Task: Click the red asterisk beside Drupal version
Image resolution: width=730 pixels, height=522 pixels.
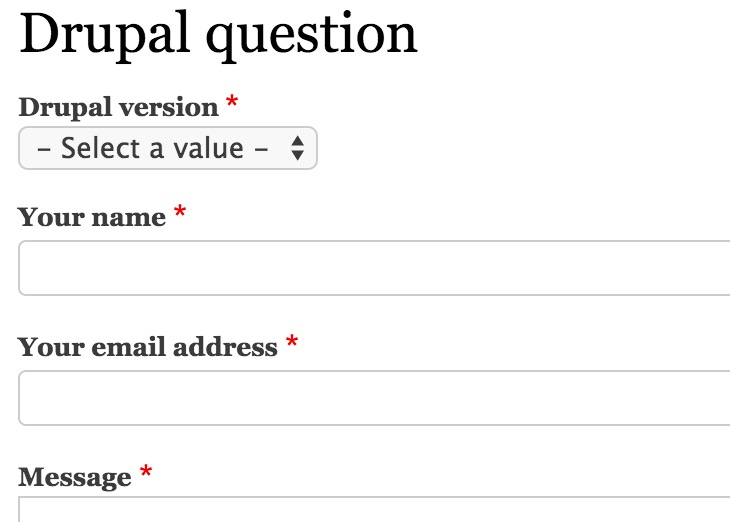Action: (x=232, y=102)
